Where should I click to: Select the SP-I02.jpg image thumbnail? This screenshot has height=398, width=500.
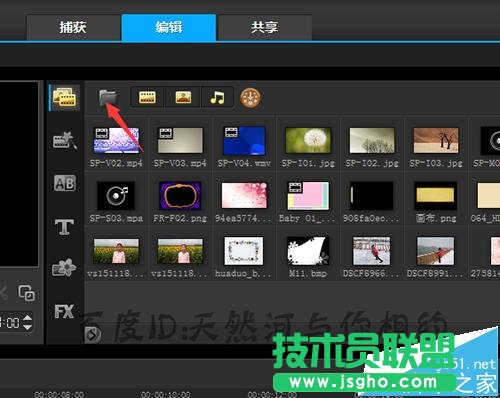tap(372, 140)
